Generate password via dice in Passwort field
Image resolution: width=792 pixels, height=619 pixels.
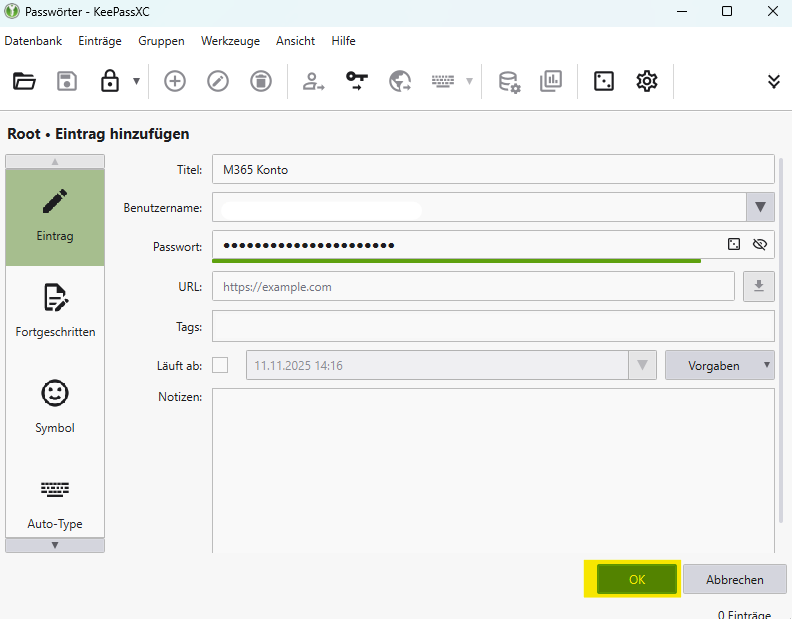click(x=733, y=244)
